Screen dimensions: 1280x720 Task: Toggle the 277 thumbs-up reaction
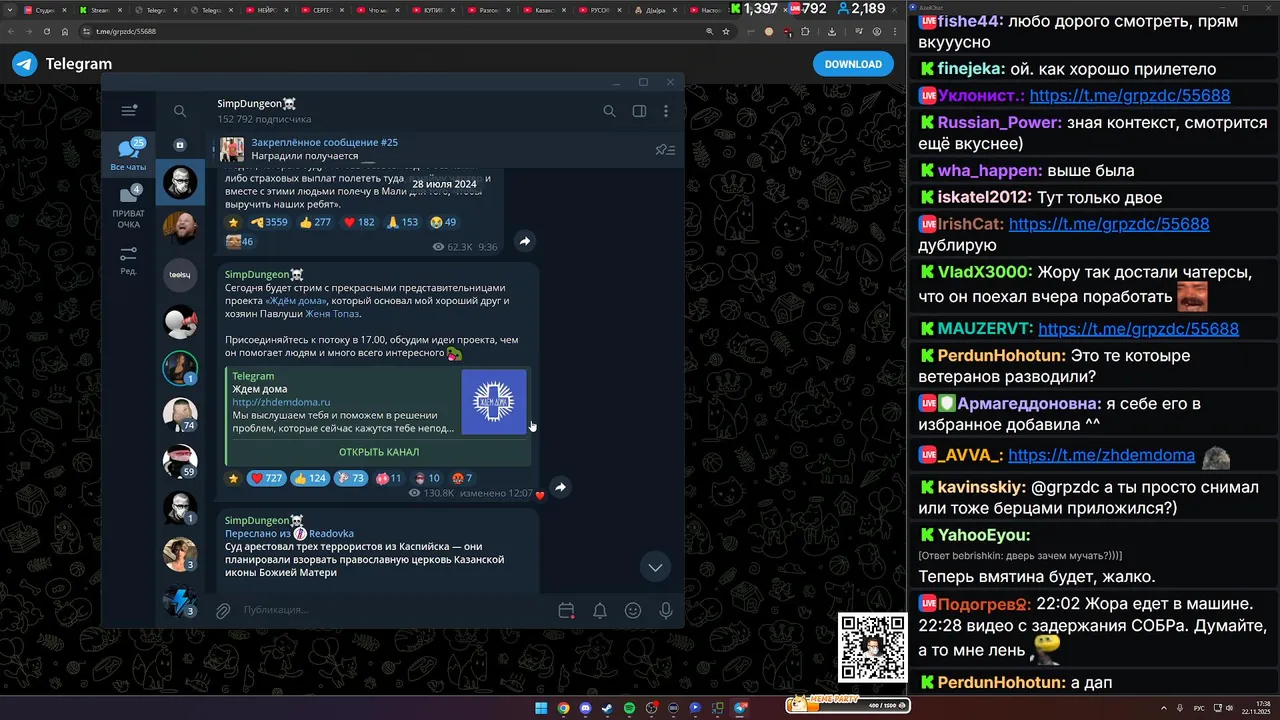[315, 222]
